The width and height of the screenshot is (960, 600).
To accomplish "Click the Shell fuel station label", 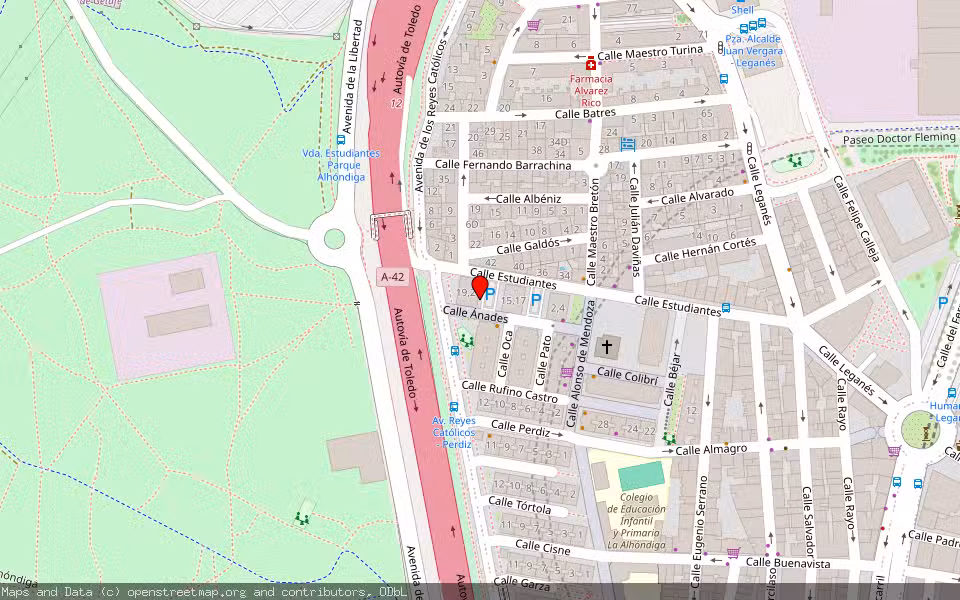I will tap(742, 10).
